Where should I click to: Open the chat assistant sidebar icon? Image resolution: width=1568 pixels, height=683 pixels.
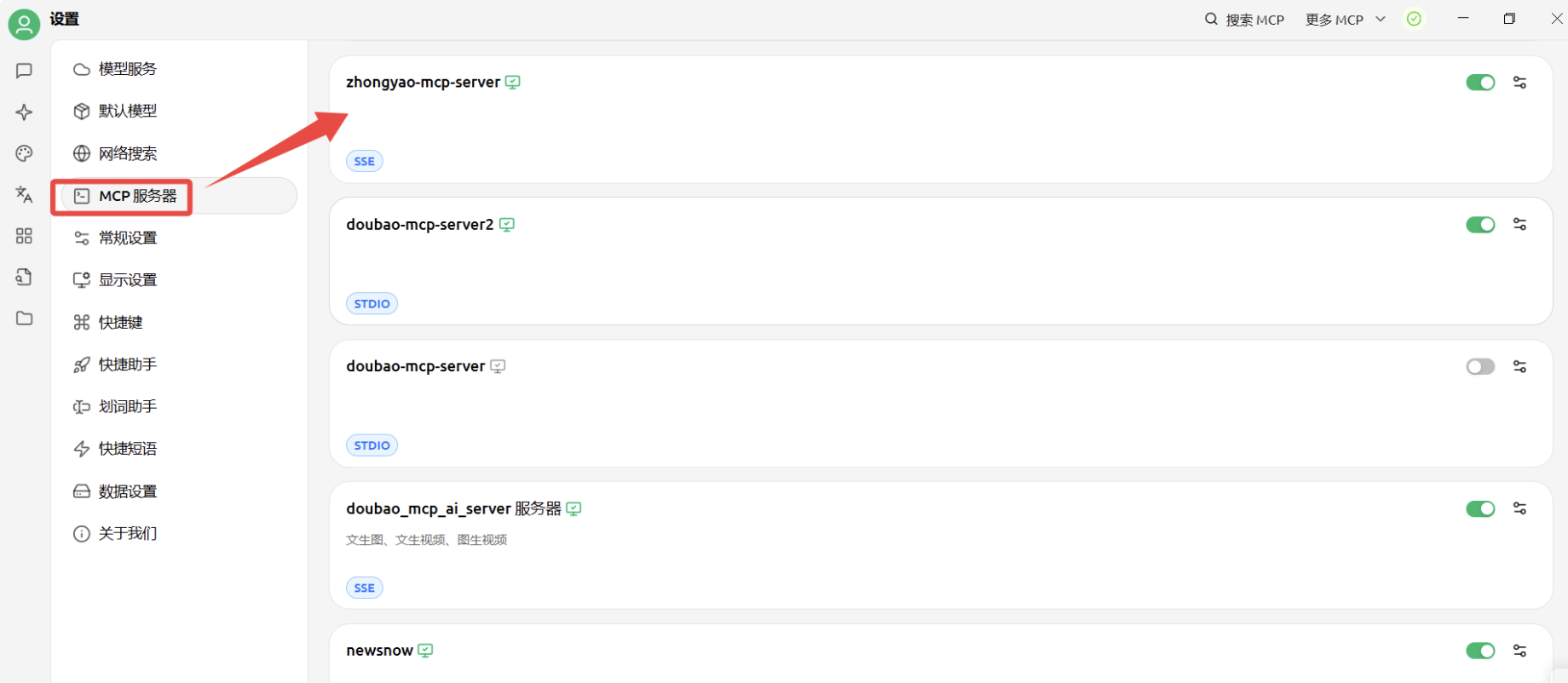(x=24, y=71)
